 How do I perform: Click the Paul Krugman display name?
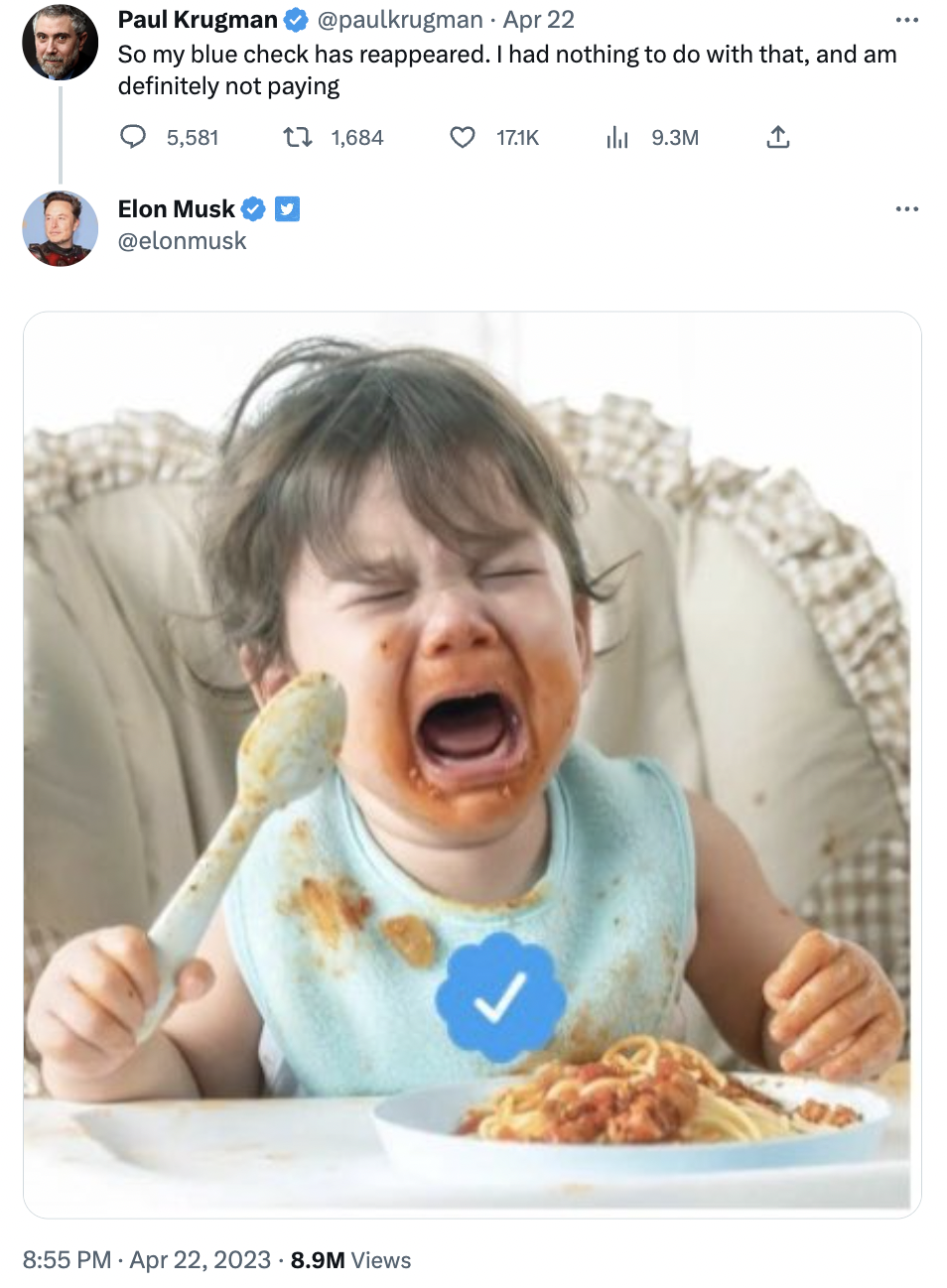(198, 20)
